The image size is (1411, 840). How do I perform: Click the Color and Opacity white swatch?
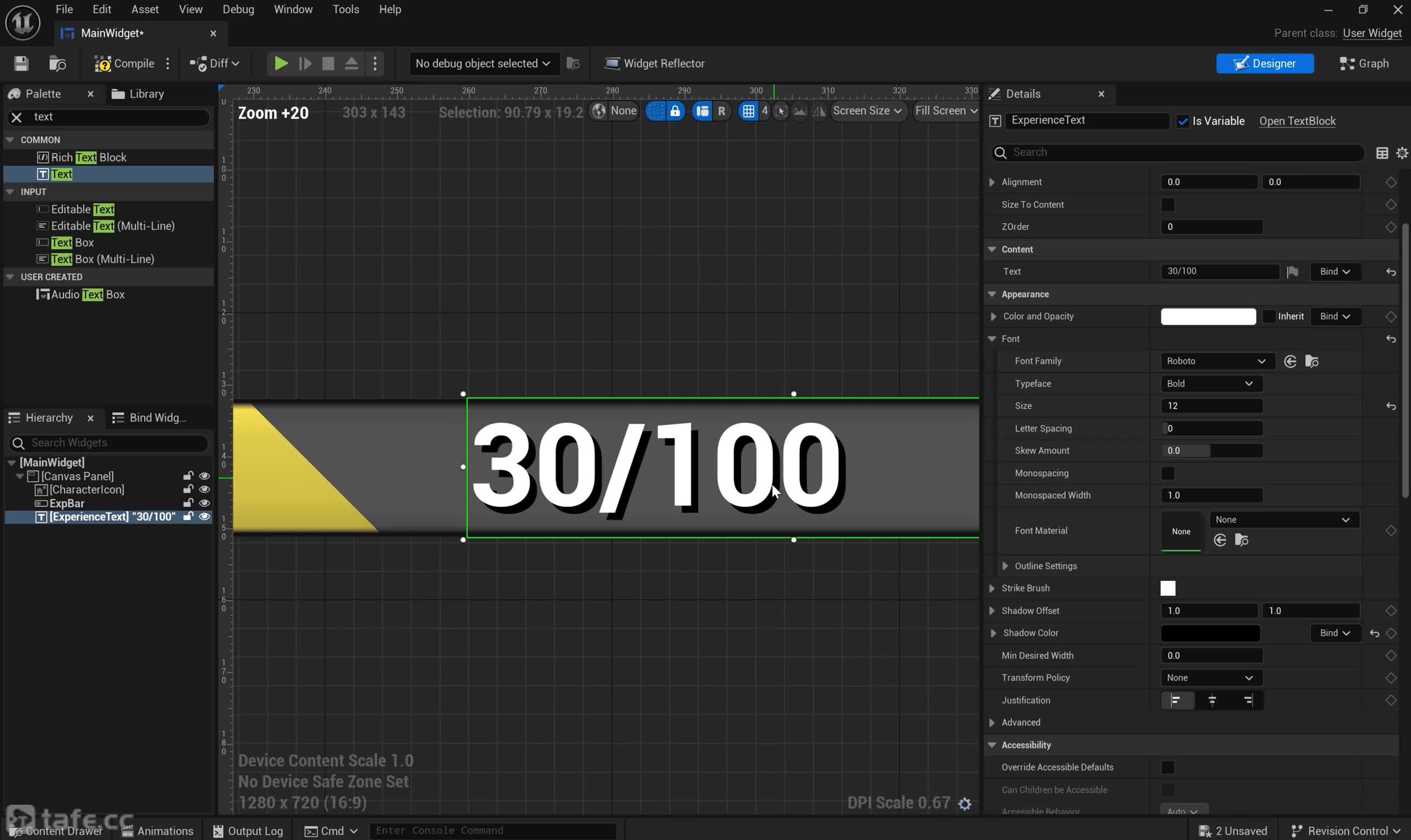coord(1208,316)
